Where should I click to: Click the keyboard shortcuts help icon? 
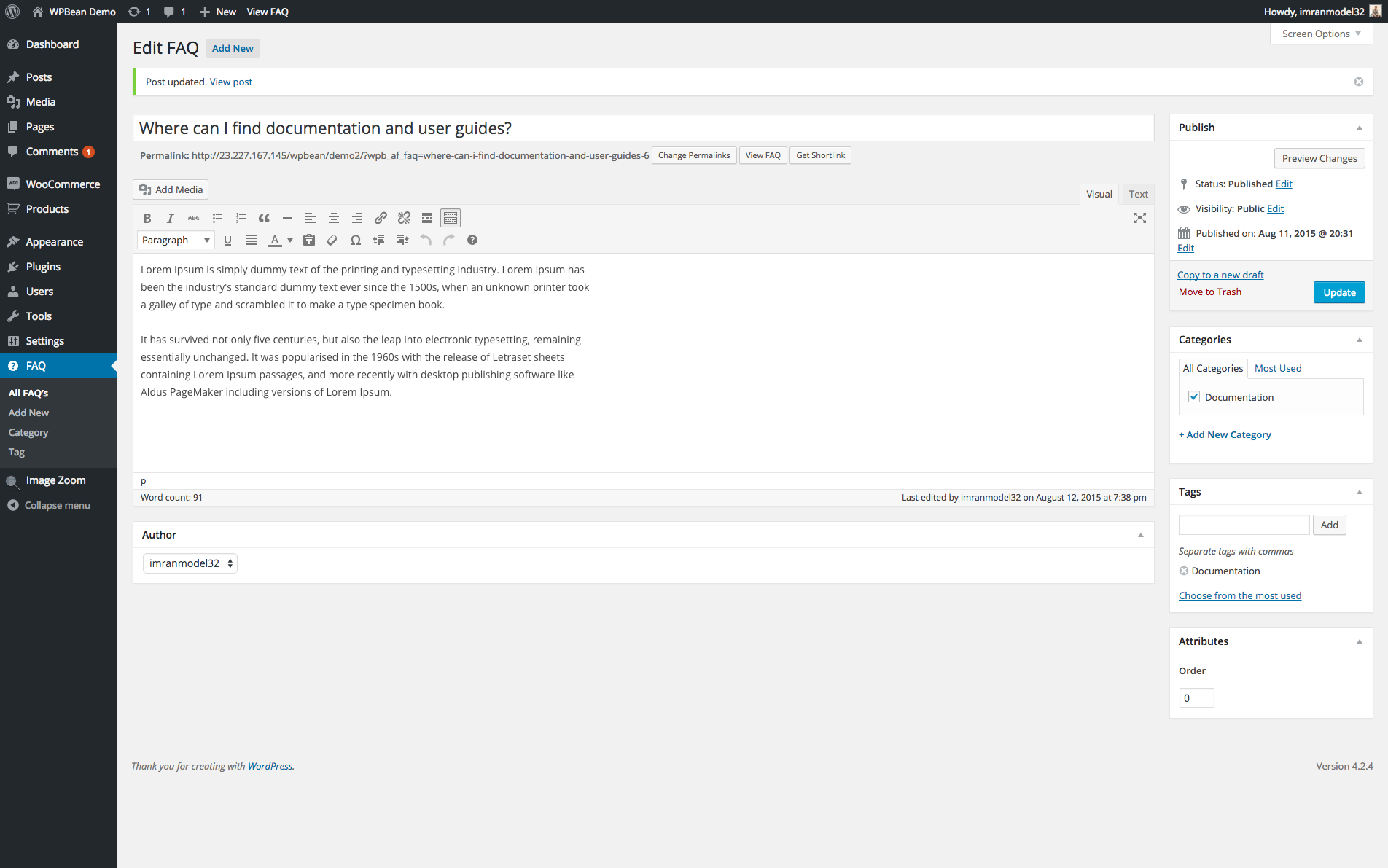(472, 240)
